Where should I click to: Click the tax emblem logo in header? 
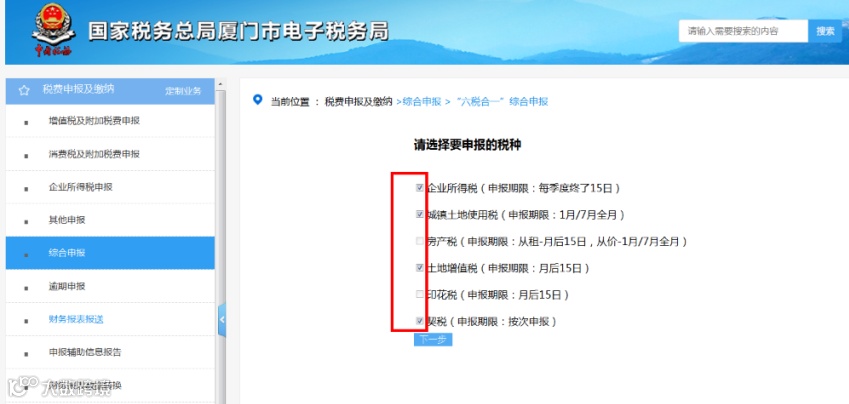(x=53, y=30)
